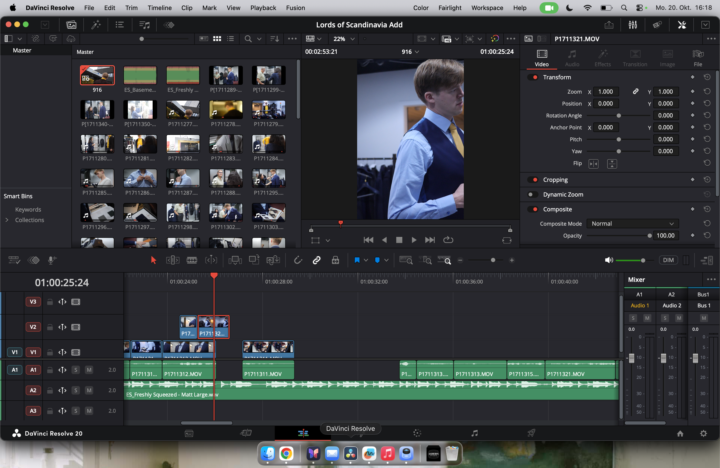720x468 pixels.
Task: Select the 916 timeline thumbnail
Action: pos(97,75)
